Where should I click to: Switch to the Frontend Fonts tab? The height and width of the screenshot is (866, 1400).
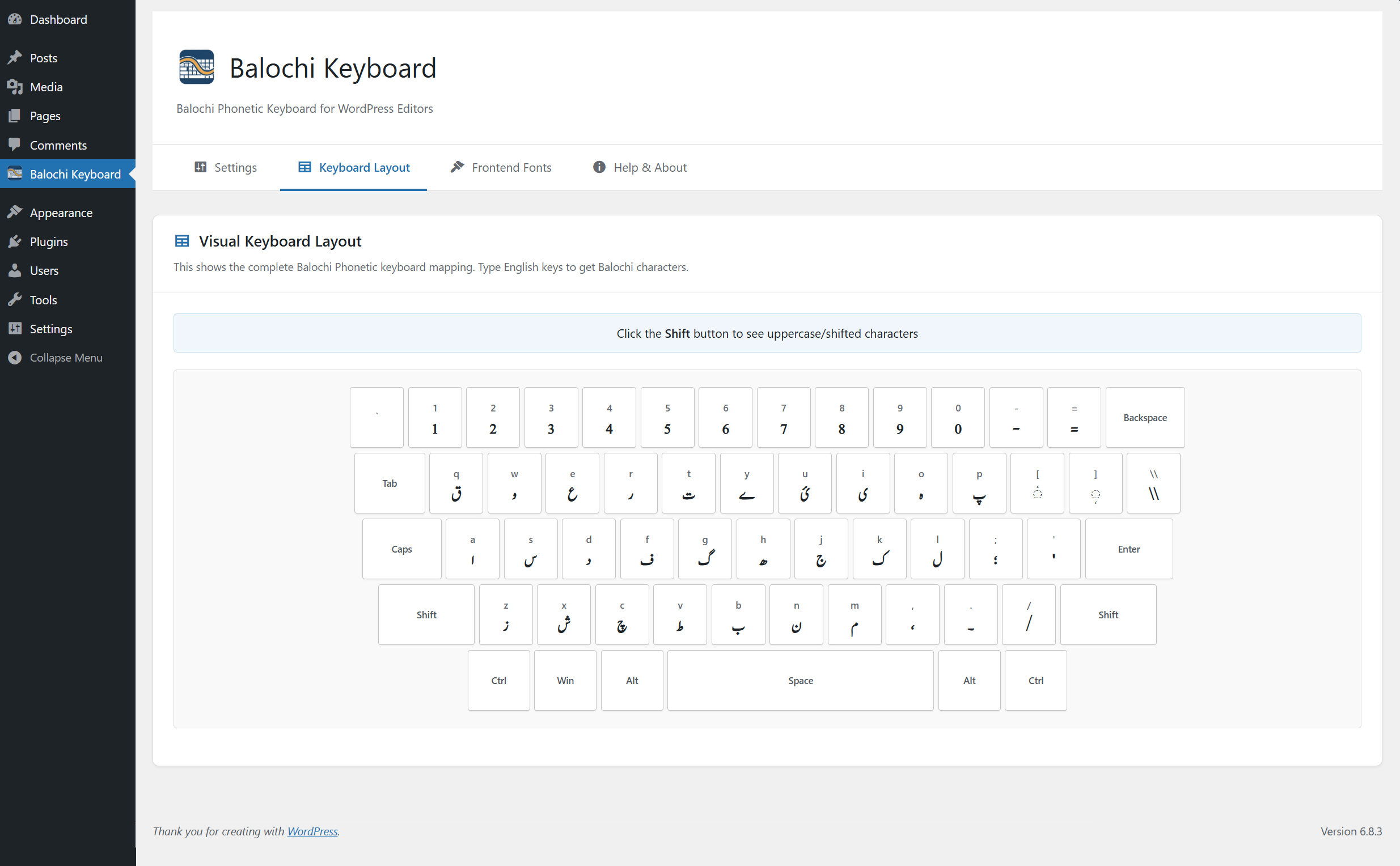click(x=501, y=167)
